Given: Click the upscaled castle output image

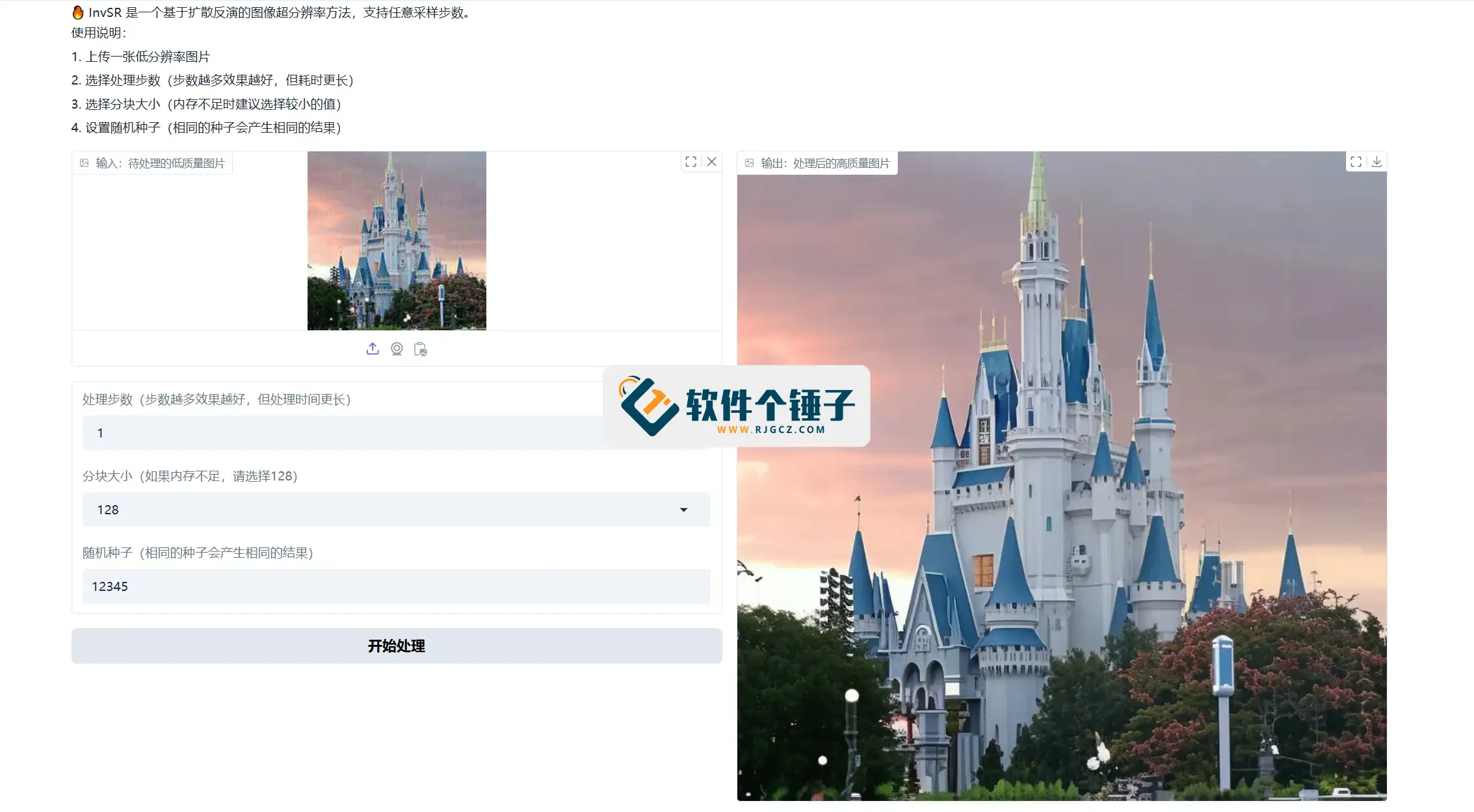Looking at the screenshot, I should tap(1062, 476).
